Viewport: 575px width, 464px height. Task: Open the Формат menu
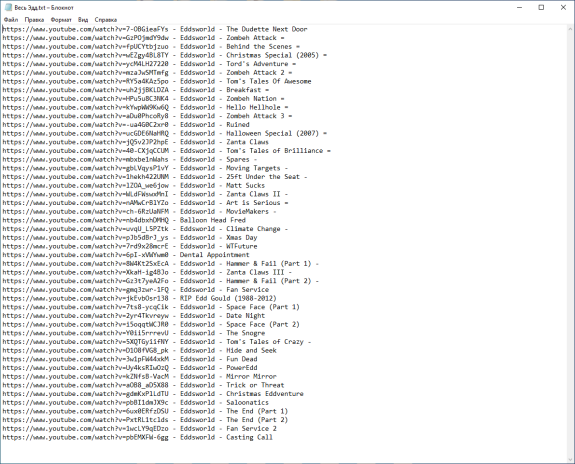(x=61, y=20)
